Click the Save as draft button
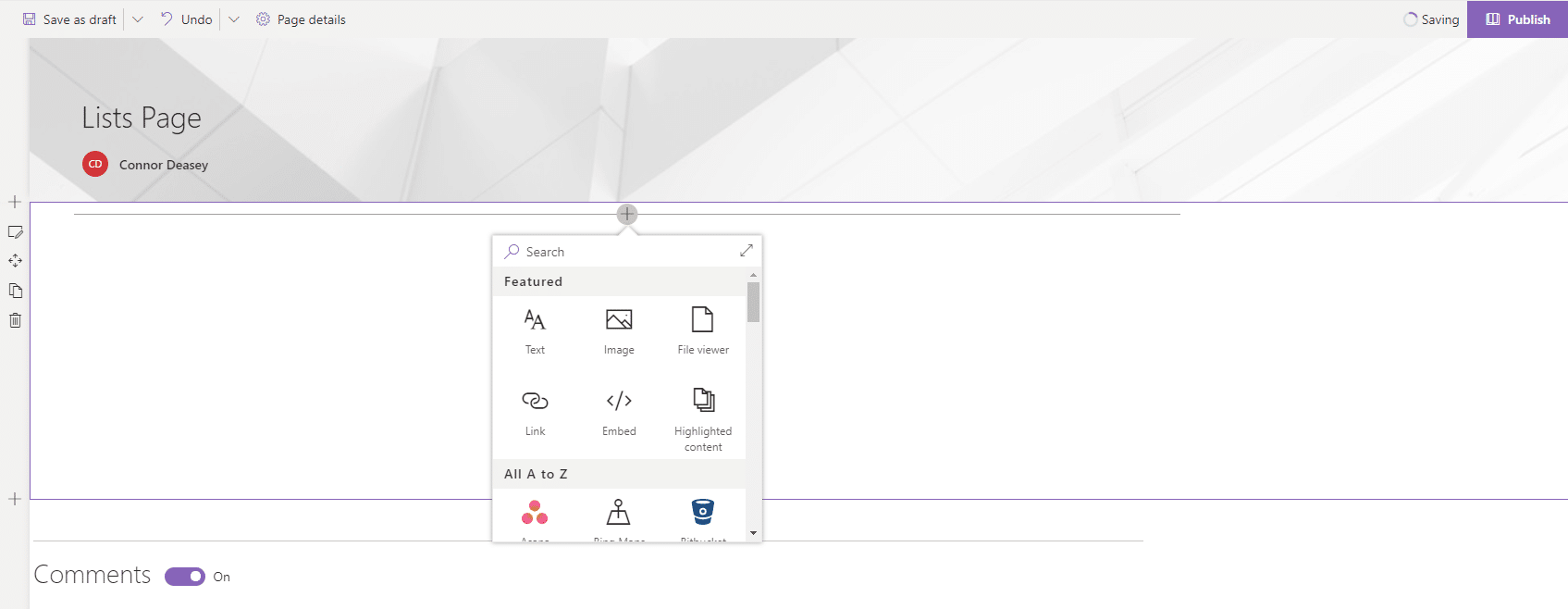The width and height of the screenshot is (1568, 609). click(x=69, y=19)
